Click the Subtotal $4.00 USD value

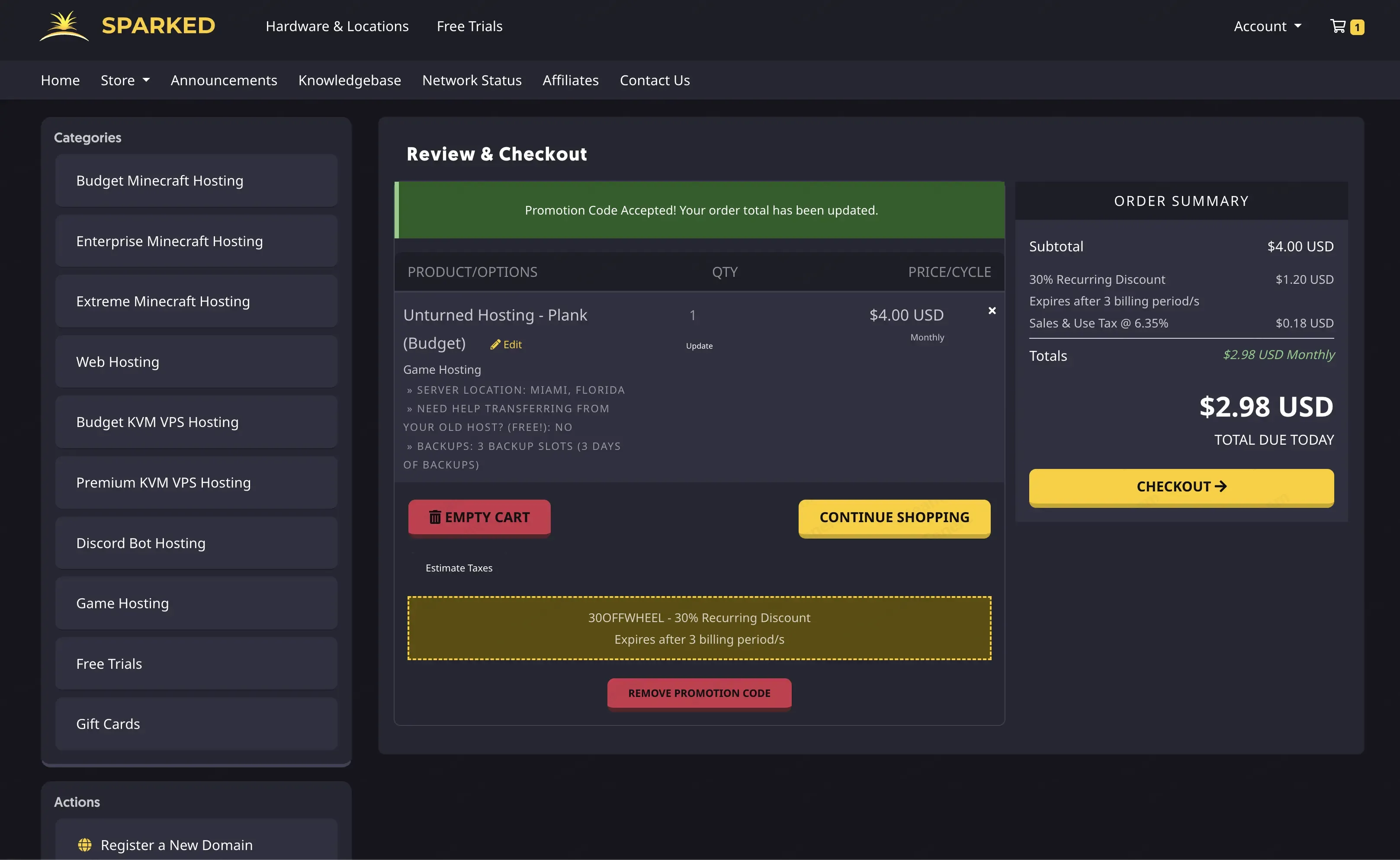[x=1300, y=246]
